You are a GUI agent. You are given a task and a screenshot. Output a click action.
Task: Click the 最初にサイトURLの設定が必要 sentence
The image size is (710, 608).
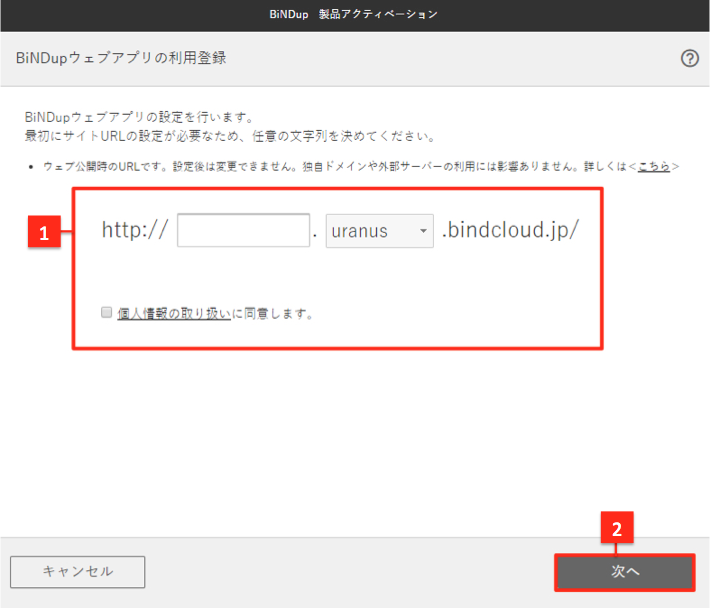(x=230, y=136)
